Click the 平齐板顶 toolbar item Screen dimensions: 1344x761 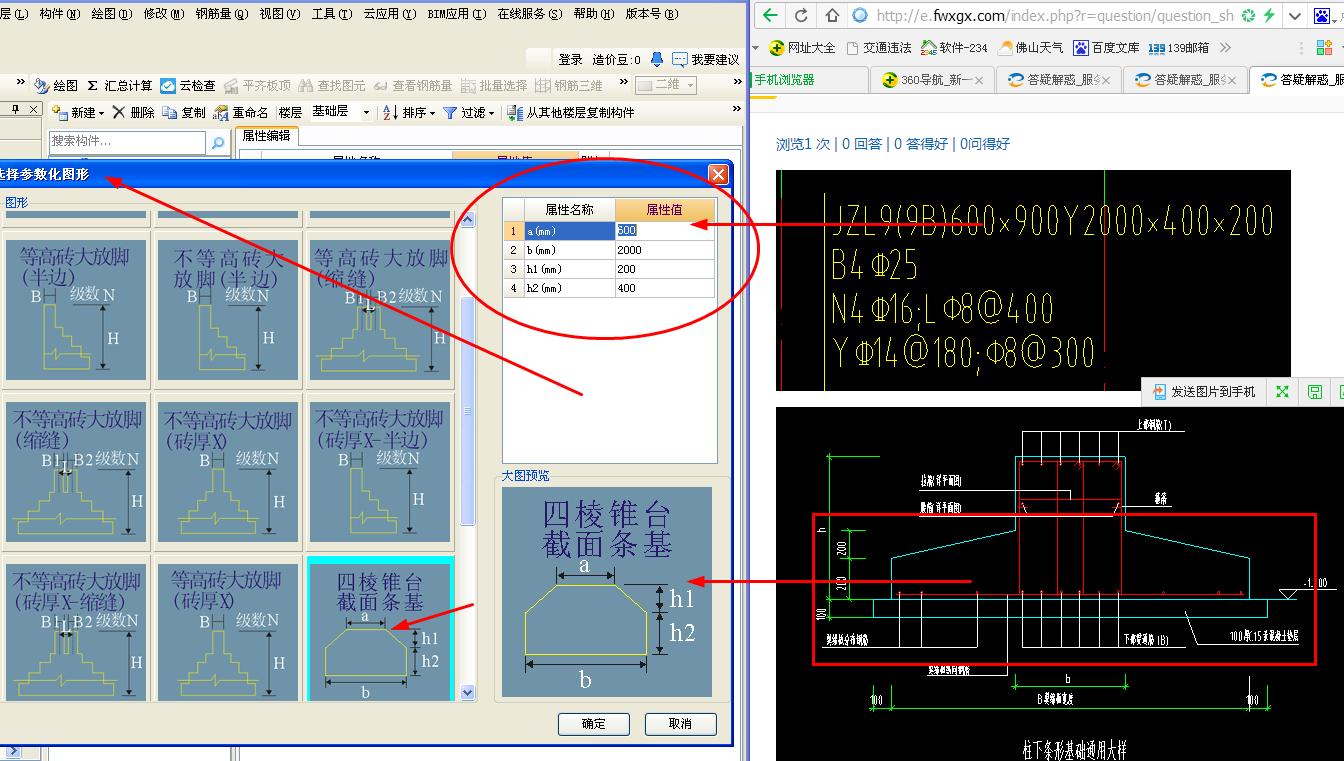point(257,86)
